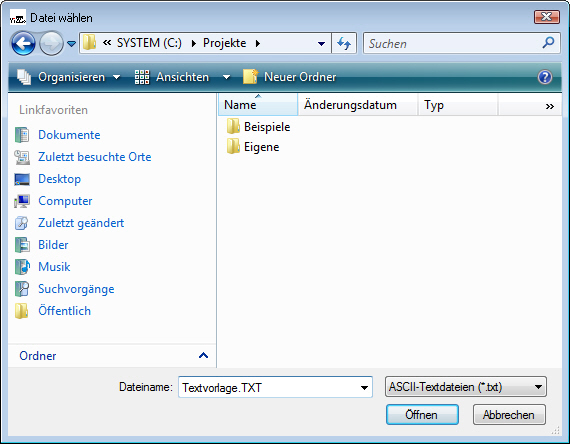The width and height of the screenshot is (570, 444).
Task: Click the search magnifier icon
Action: pos(548,43)
